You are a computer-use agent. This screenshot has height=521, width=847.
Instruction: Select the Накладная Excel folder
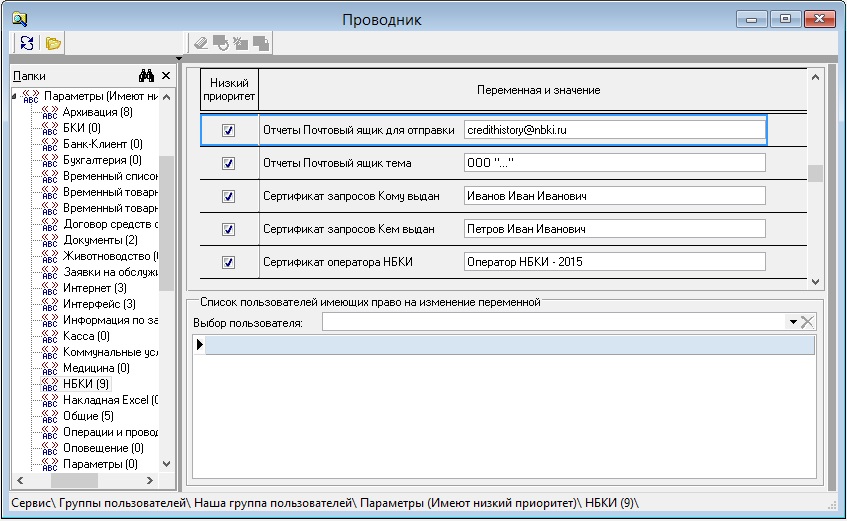point(110,400)
